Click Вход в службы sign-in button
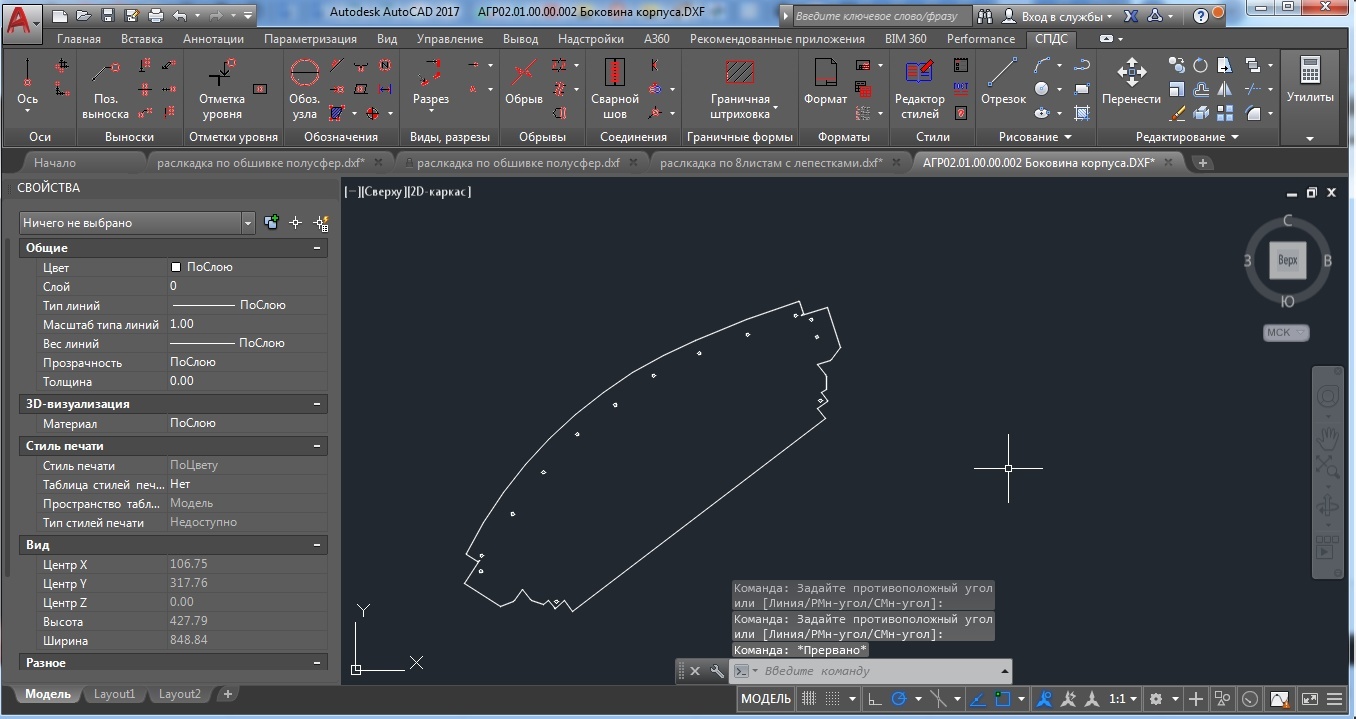This screenshot has height=719, width=1356. click(x=1058, y=16)
